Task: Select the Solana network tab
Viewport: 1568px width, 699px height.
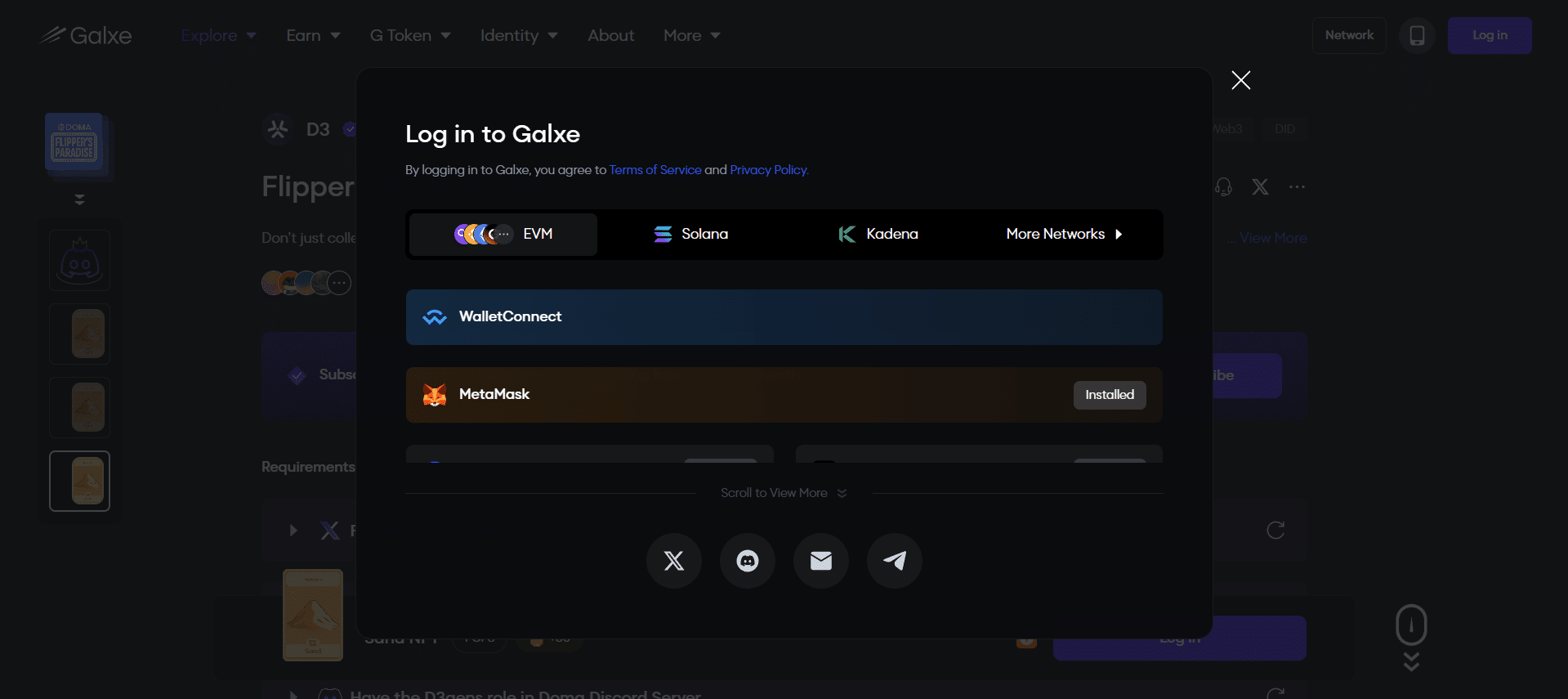Action: click(691, 235)
